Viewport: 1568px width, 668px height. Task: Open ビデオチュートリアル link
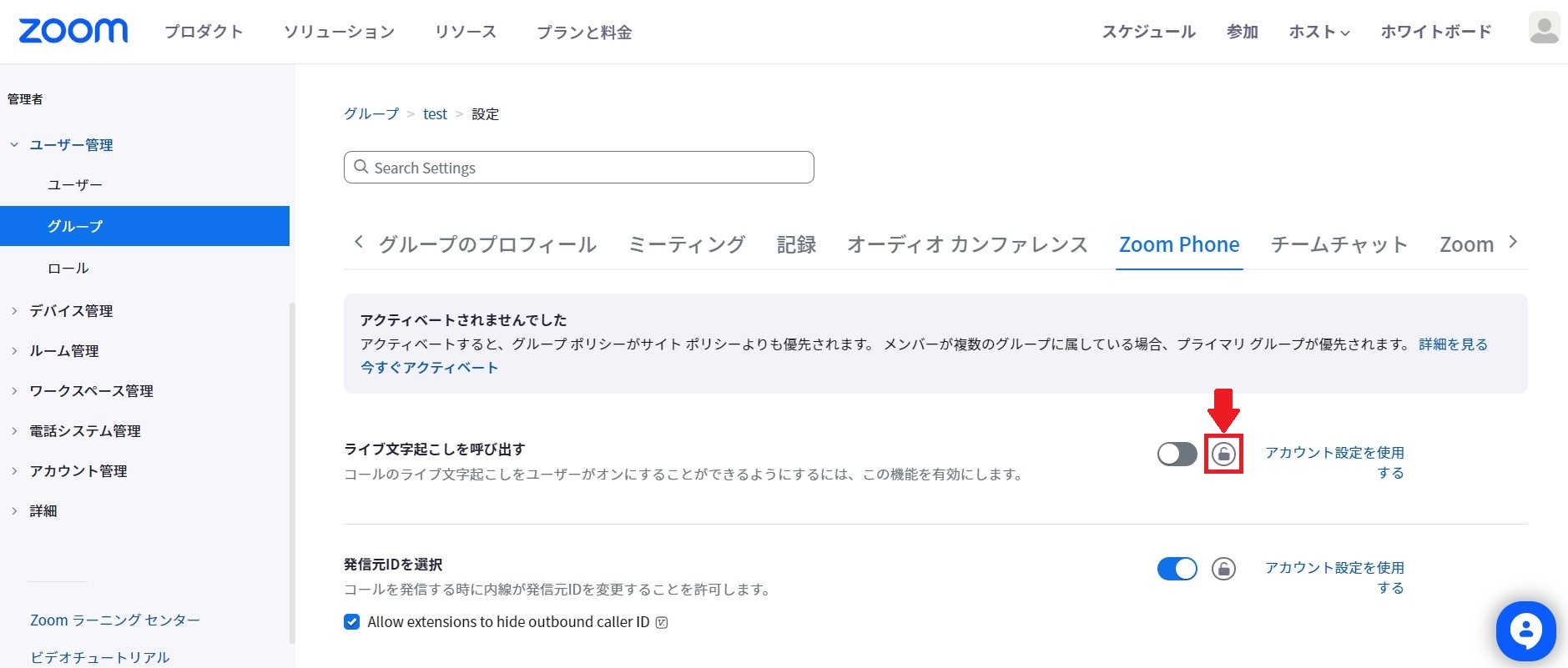point(100,657)
